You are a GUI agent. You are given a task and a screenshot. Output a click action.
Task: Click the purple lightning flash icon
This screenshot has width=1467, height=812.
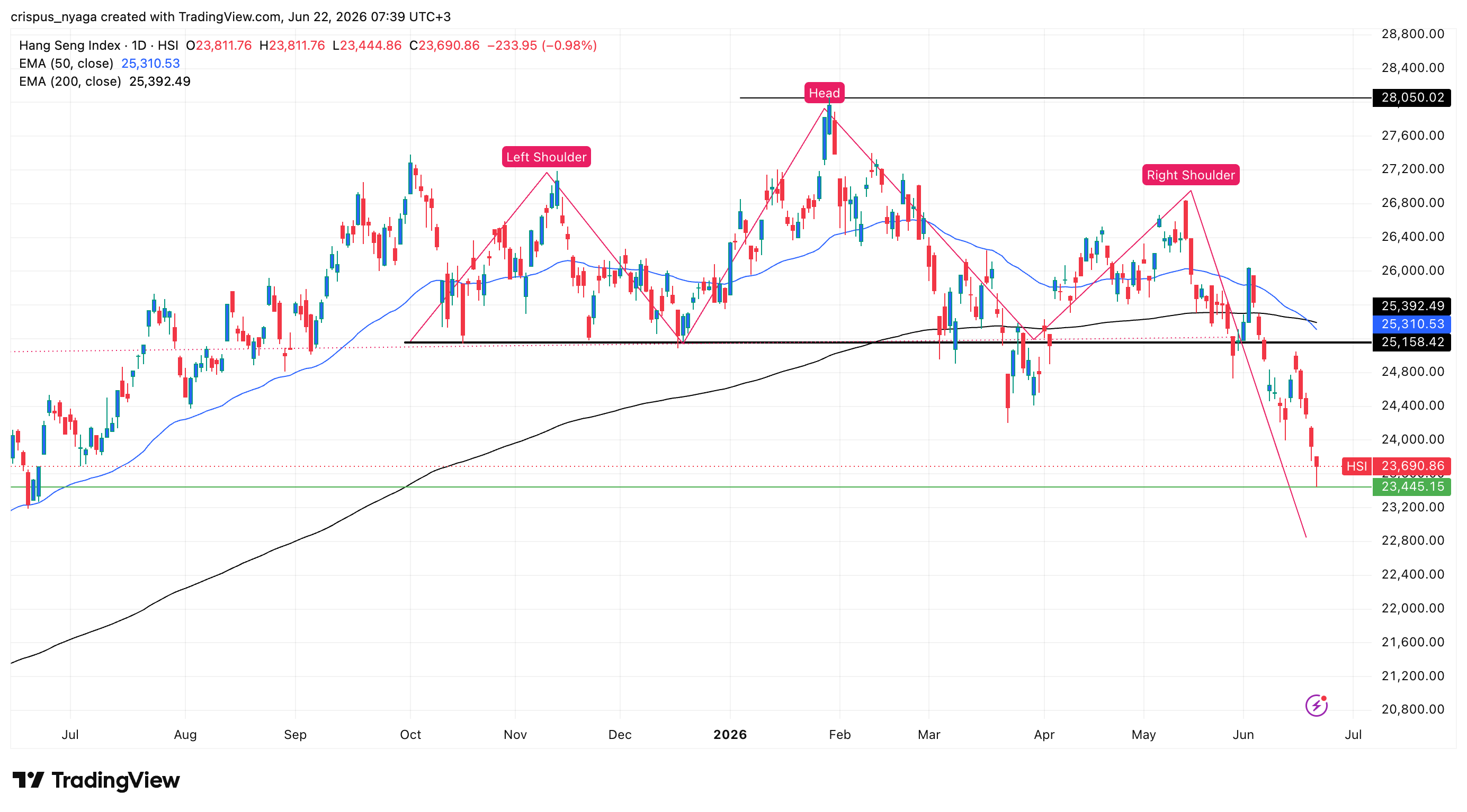[1316, 706]
